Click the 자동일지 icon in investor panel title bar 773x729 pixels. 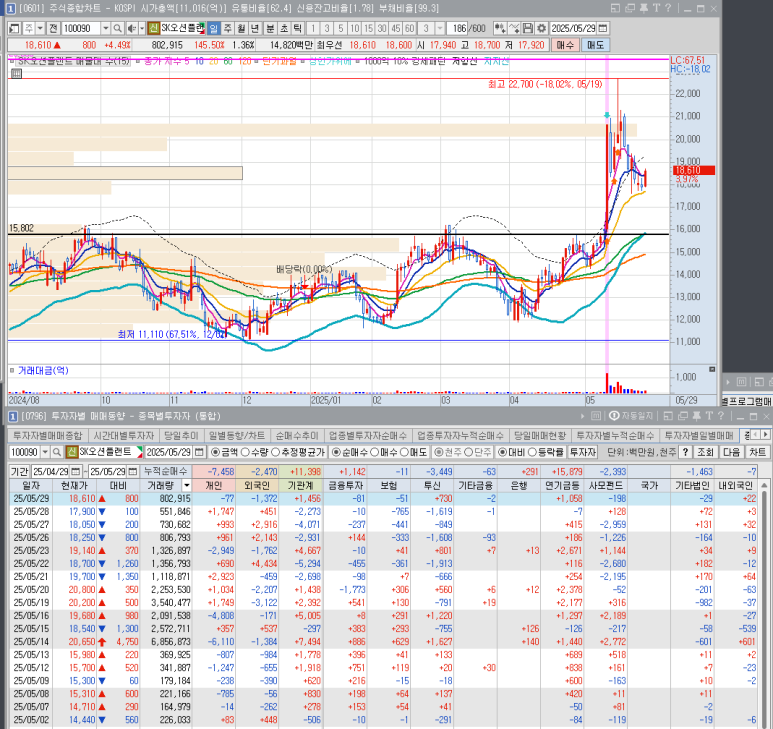coord(632,416)
